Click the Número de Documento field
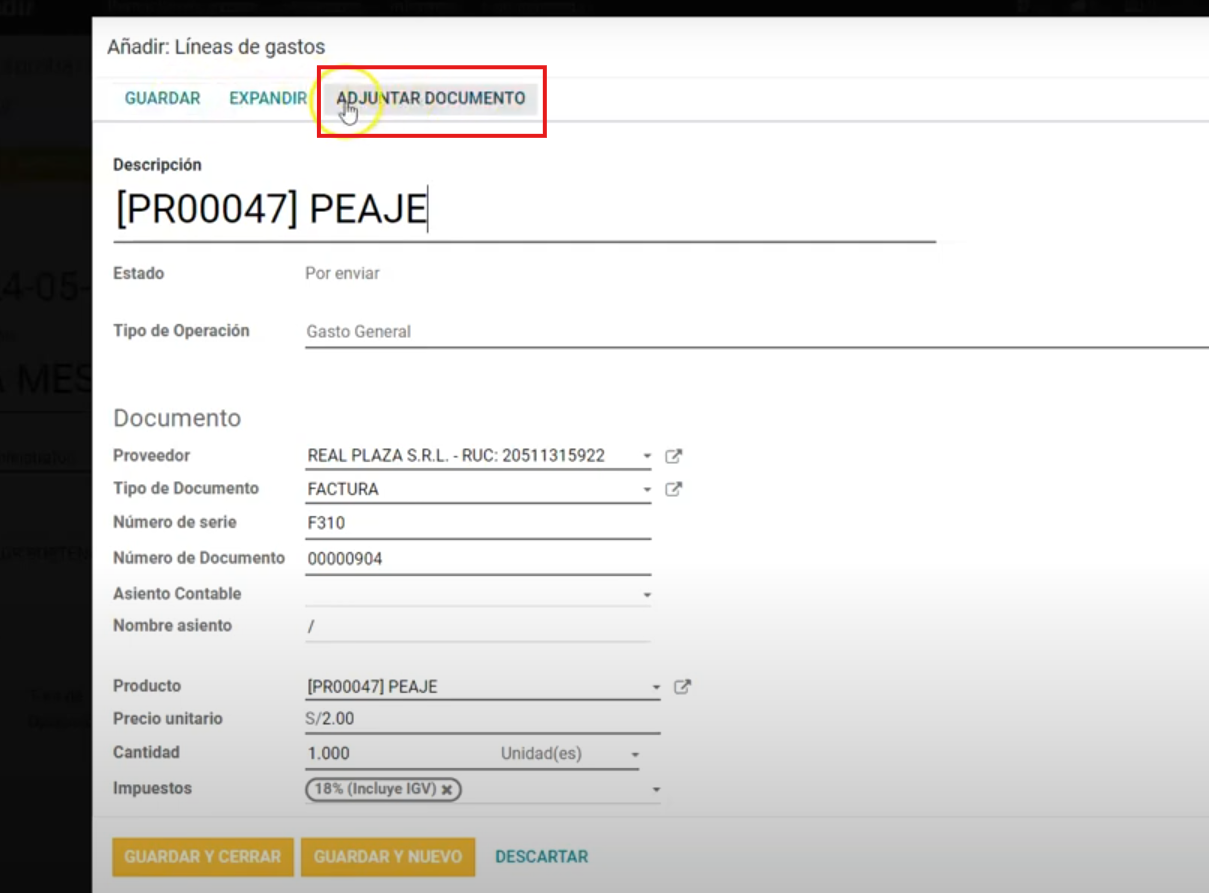The width and height of the screenshot is (1209, 893). coord(478,558)
